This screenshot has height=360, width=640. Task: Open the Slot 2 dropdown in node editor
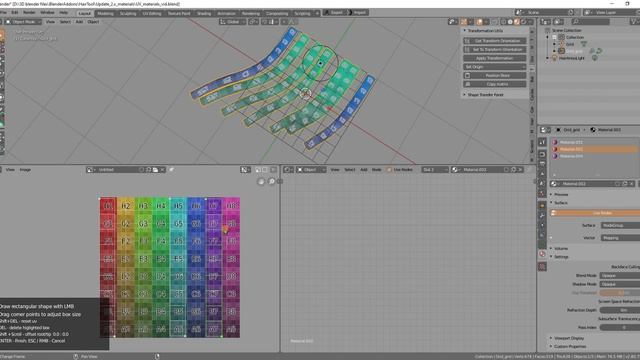point(435,170)
